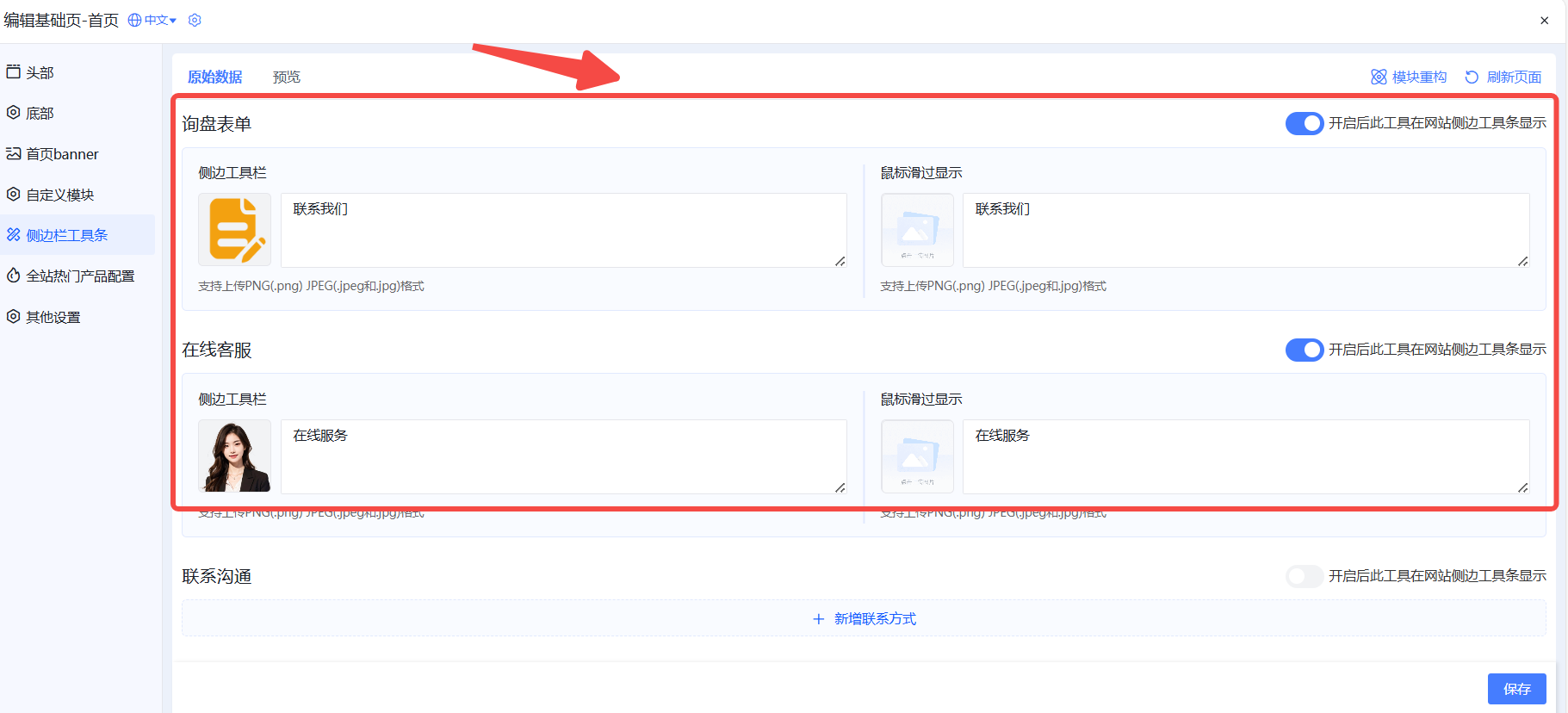The width and height of the screenshot is (1568, 713).
Task: Click the 刷新页面 refresh icon
Action: 1472,77
